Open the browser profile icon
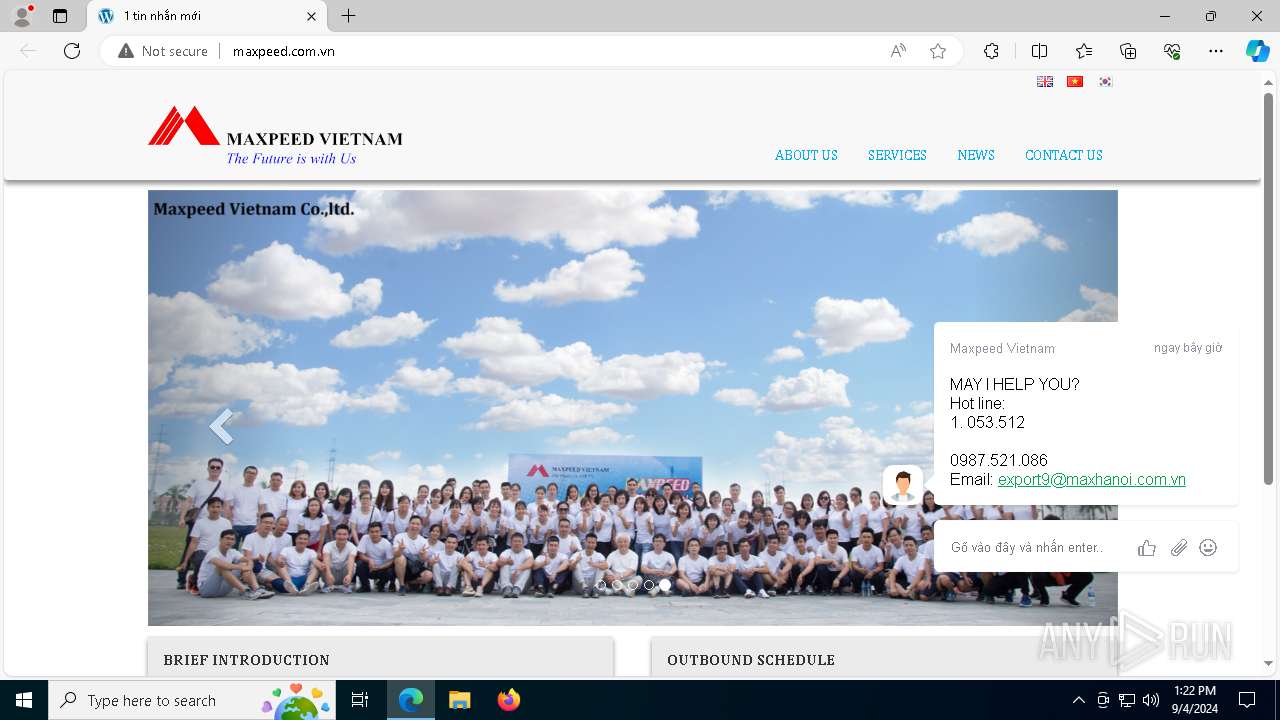 [22, 16]
